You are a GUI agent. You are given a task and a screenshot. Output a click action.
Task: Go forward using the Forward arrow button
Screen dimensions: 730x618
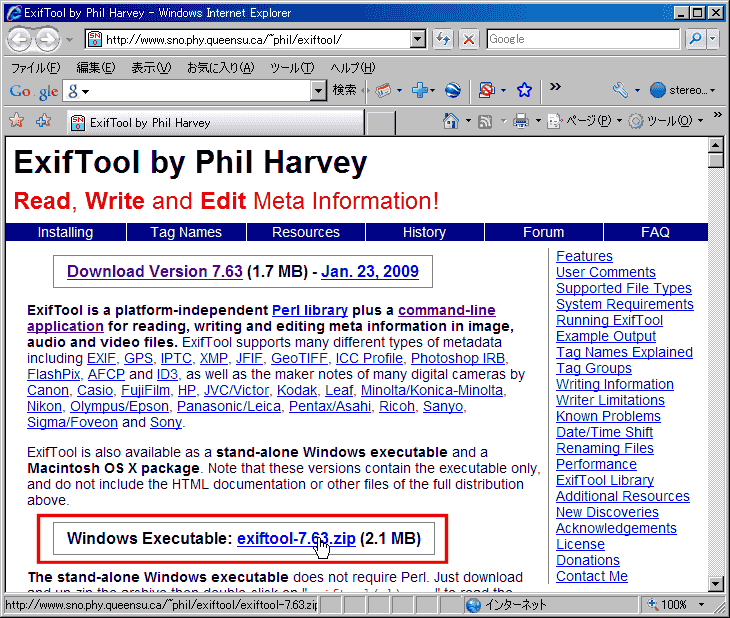click(47, 40)
